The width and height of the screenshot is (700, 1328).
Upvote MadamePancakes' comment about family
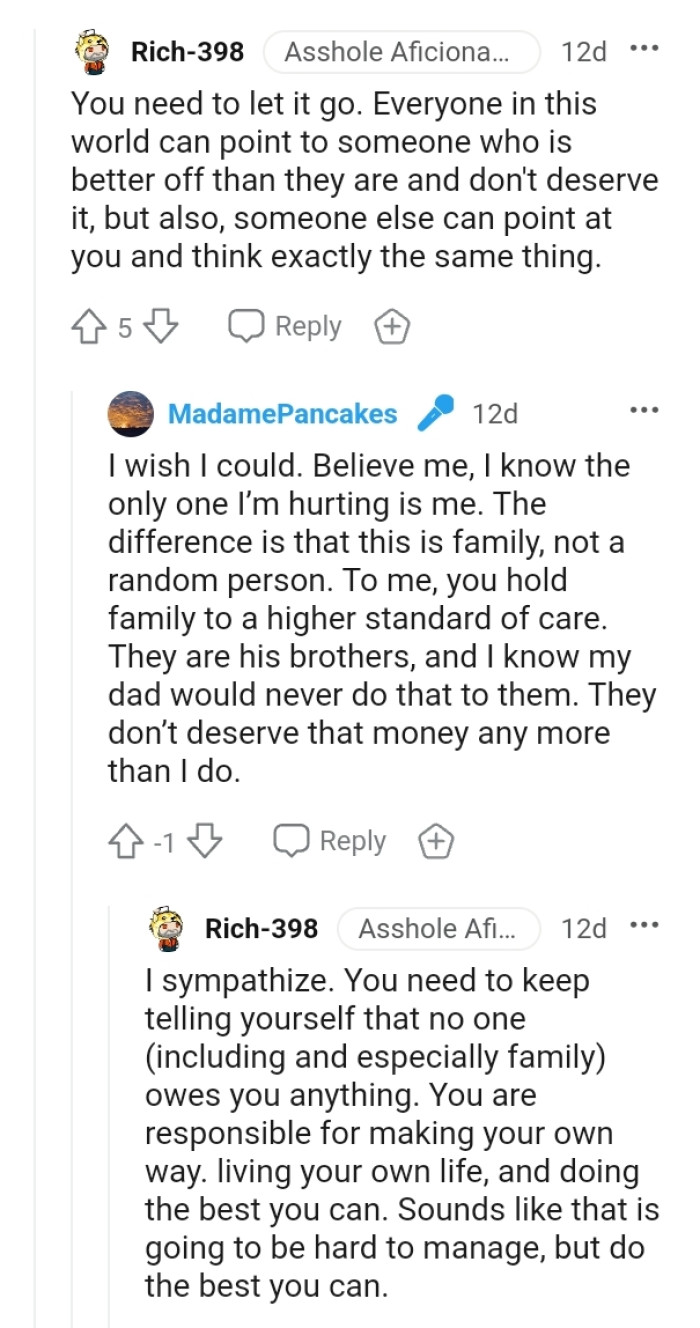point(127,841)
